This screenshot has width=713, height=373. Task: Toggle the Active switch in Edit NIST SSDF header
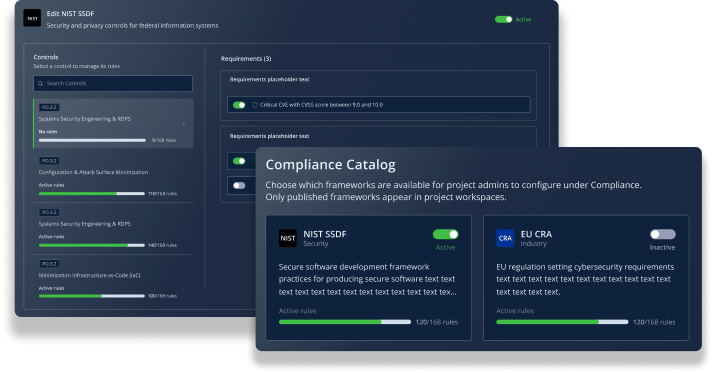(x=503, y=20)
